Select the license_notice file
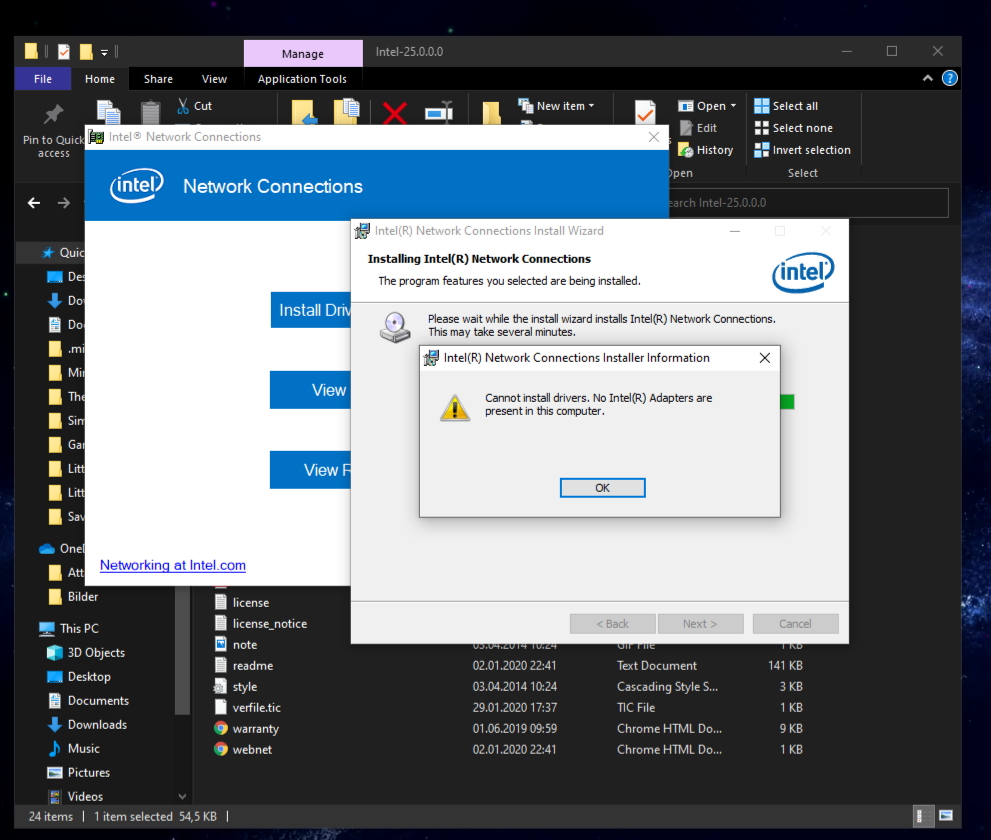 pos(269,624)
